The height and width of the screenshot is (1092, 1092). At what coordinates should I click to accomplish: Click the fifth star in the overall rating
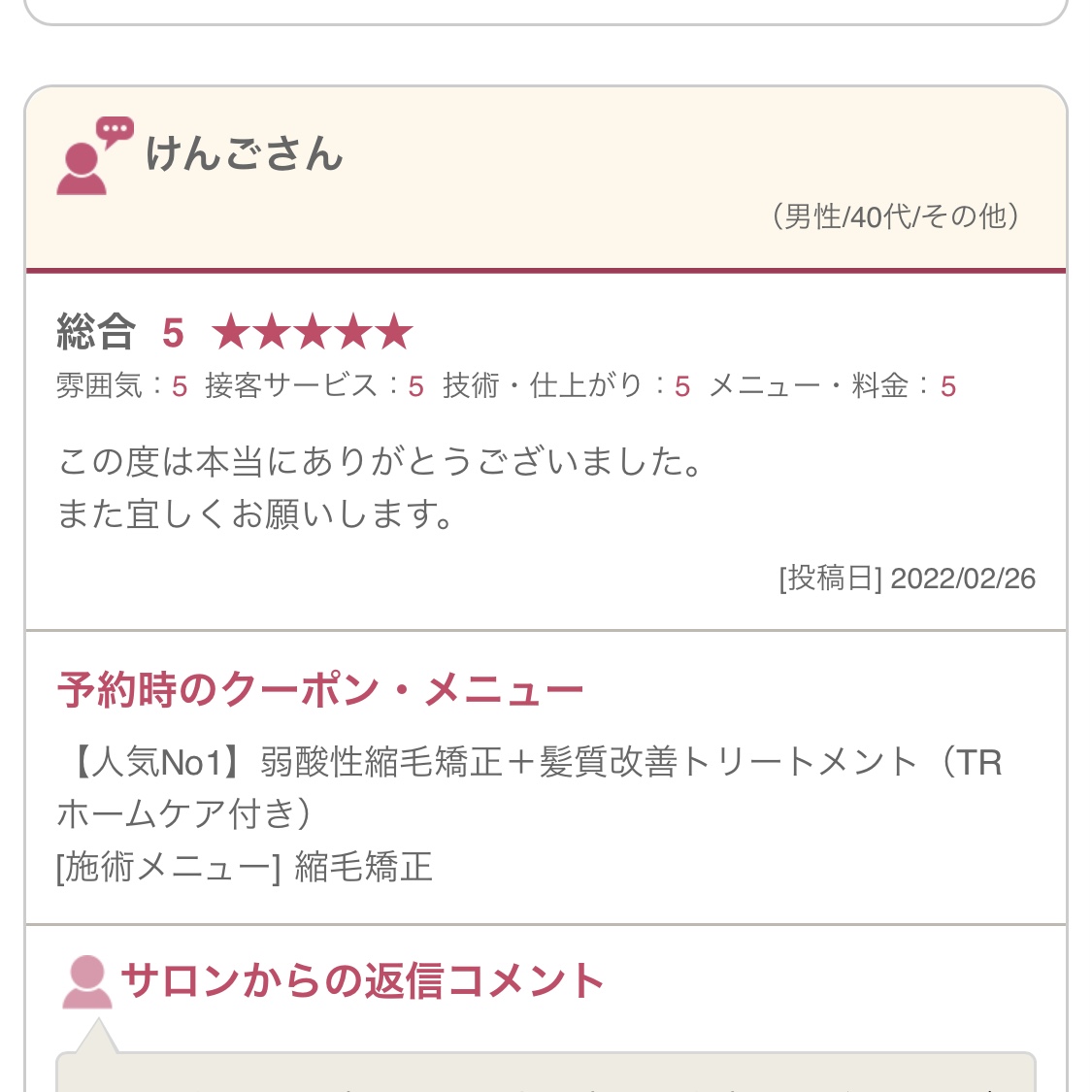click(x=394, y=333)
